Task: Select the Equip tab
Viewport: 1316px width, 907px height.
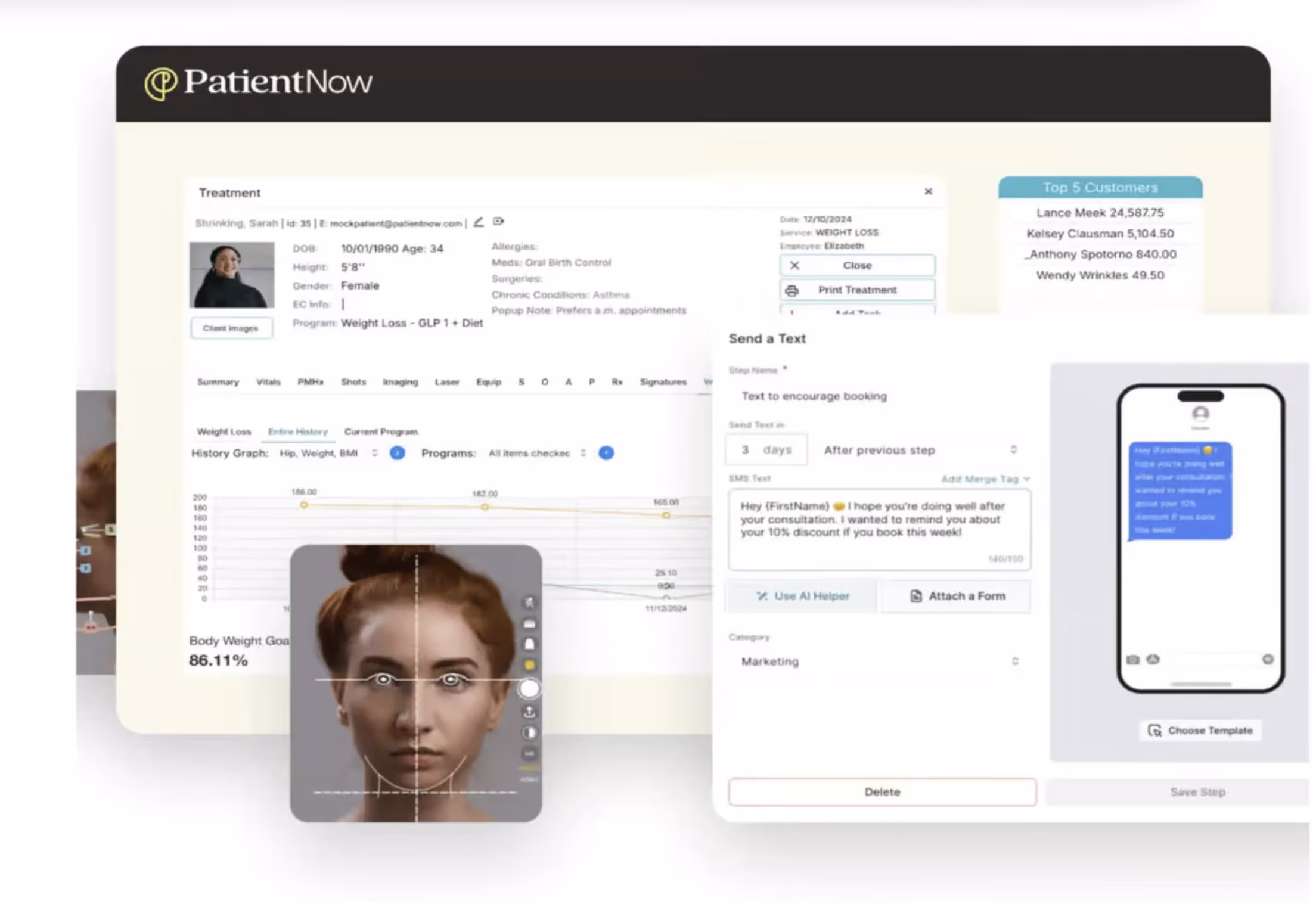Action: pos(489,382)
